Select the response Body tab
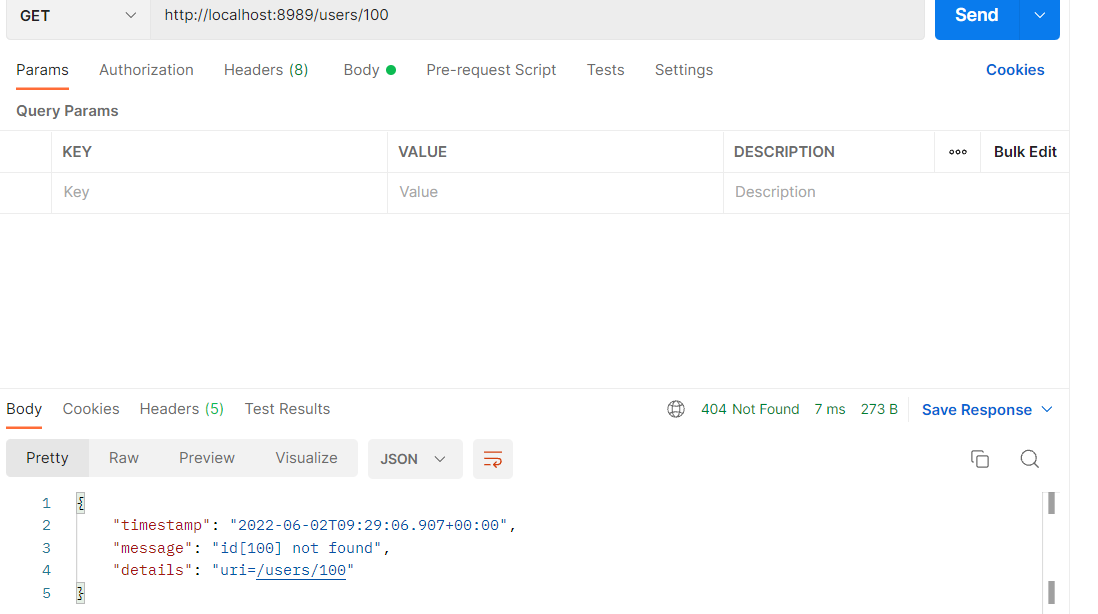Viewport: 1098px width, 614px height. [25, 409]
